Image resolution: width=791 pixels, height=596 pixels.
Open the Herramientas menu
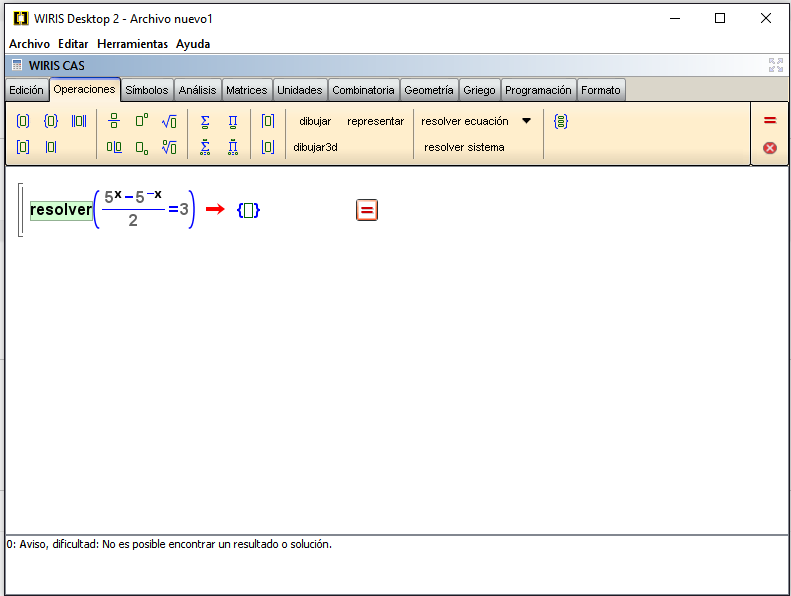coord(132,44)
